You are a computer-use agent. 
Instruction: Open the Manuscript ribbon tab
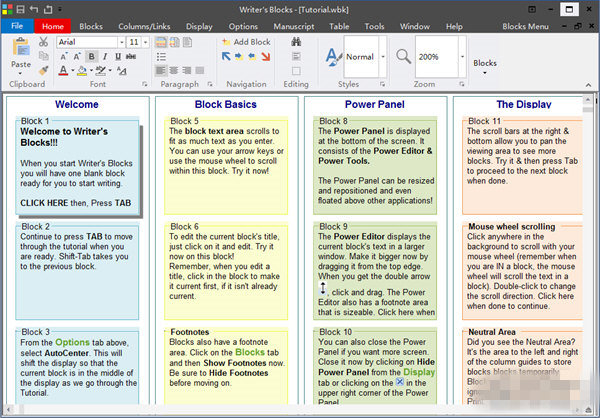(x=294, y=26)
